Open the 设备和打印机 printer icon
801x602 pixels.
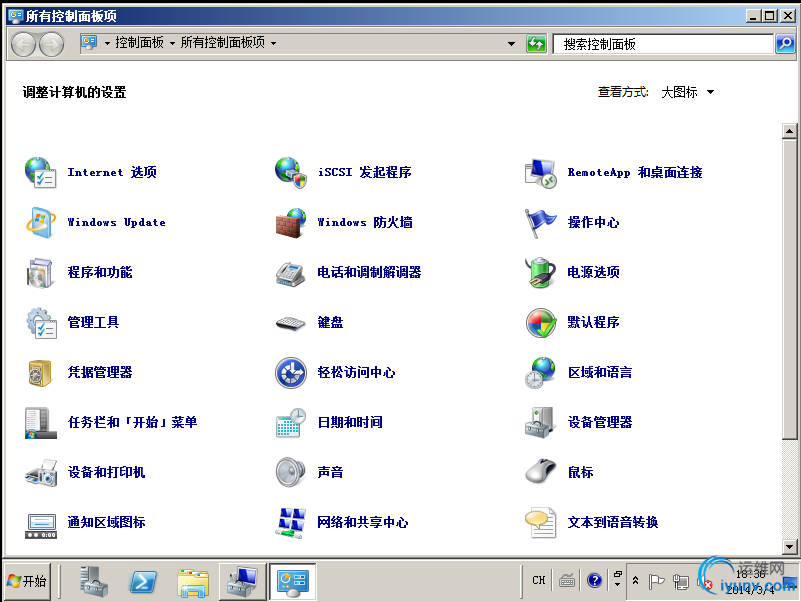pyautogui.click(x=40, y=472)
